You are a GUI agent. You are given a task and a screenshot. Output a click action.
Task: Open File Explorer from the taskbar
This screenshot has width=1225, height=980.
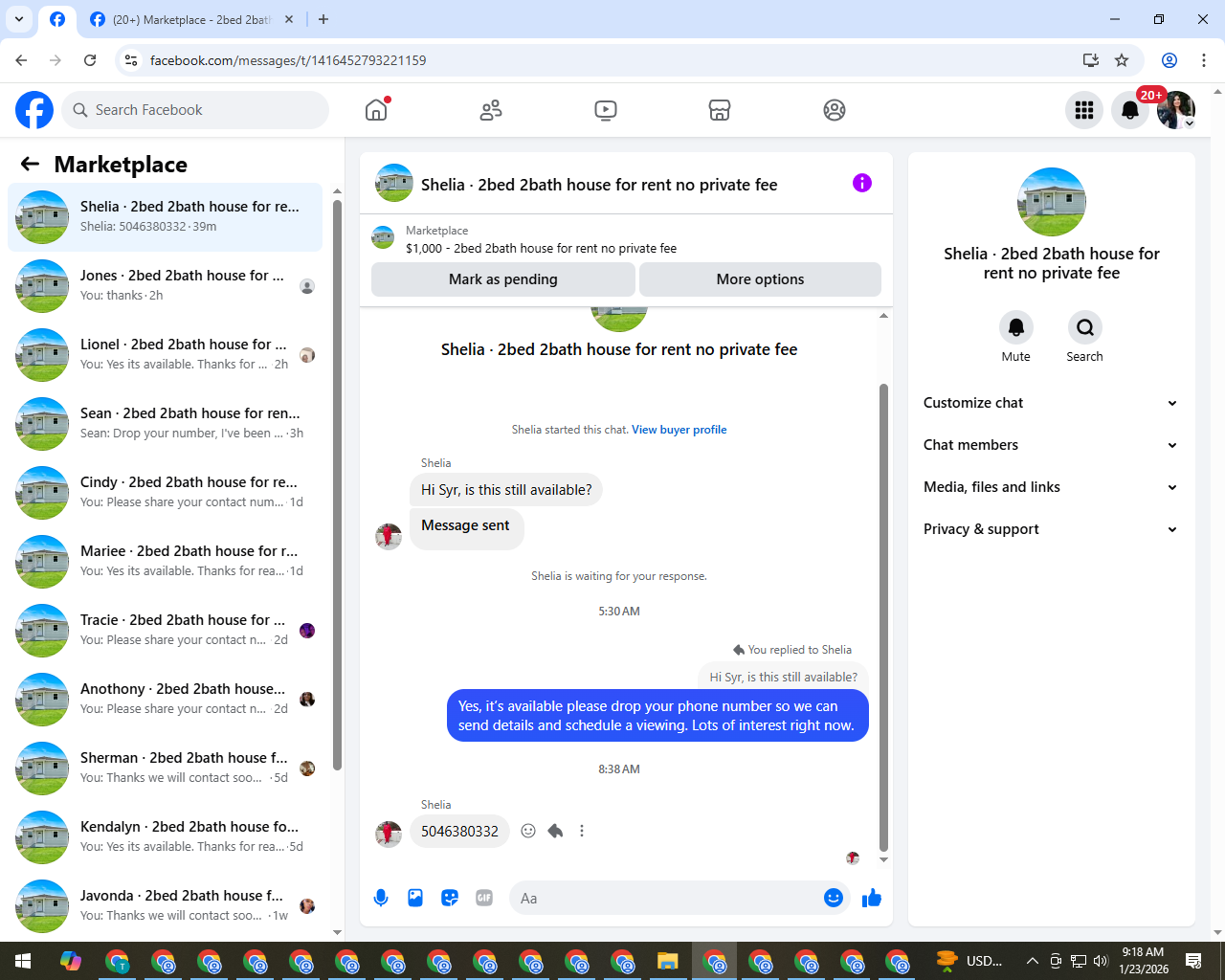coord(668,961)
